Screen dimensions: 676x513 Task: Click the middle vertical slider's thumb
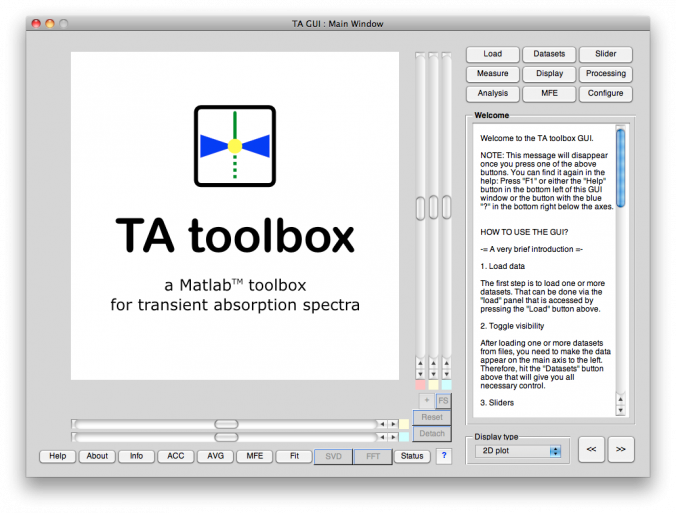pos(433,207)
